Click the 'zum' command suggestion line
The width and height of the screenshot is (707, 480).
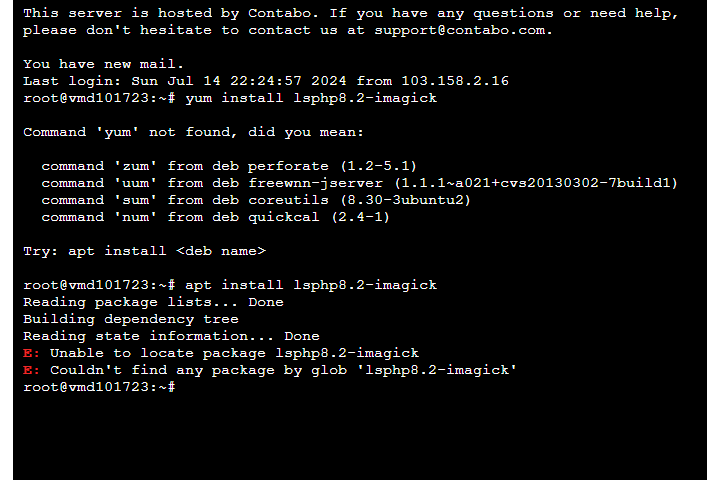click(229, 166)
